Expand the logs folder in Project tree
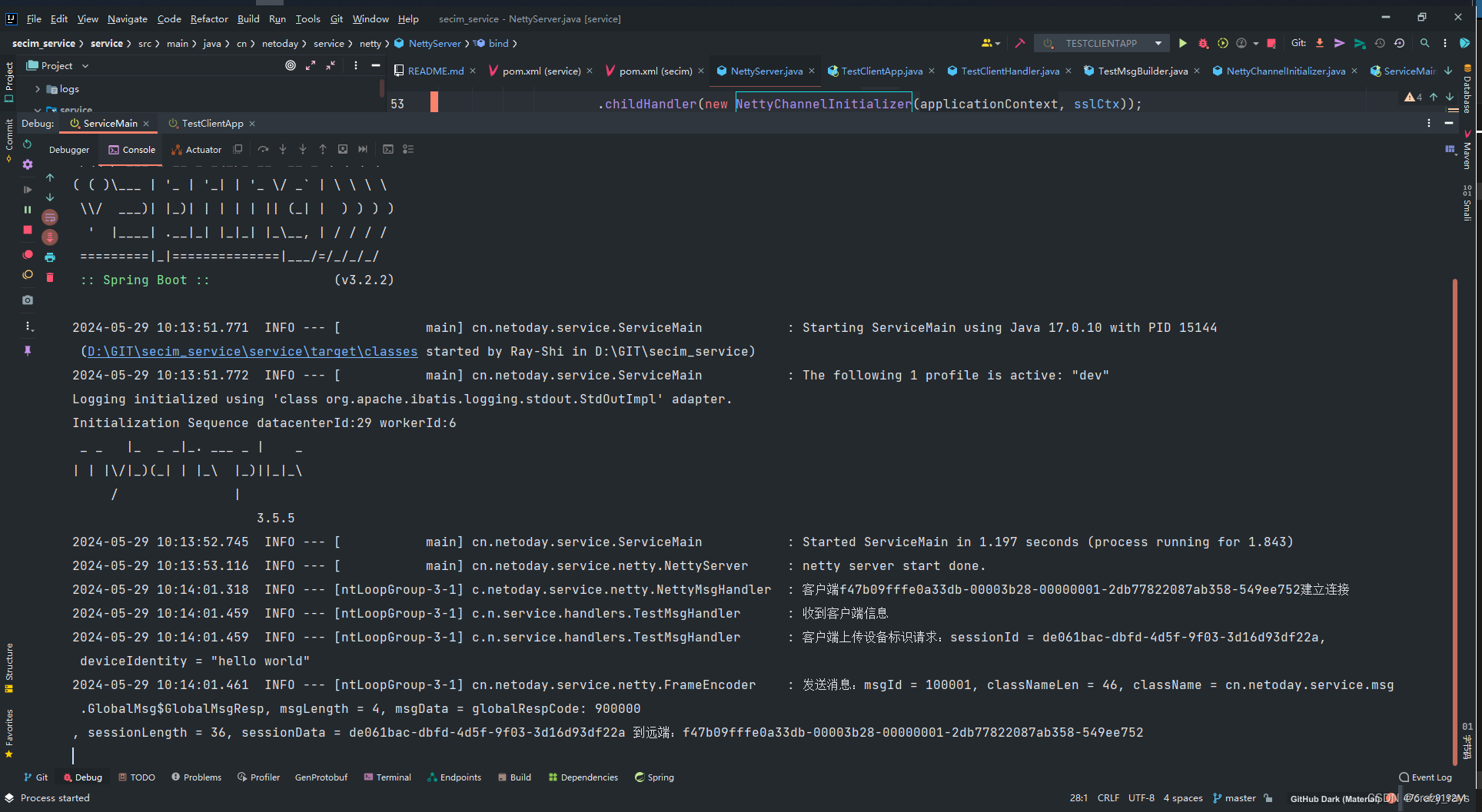1482x812 pixels. click(x=38, y=89)
